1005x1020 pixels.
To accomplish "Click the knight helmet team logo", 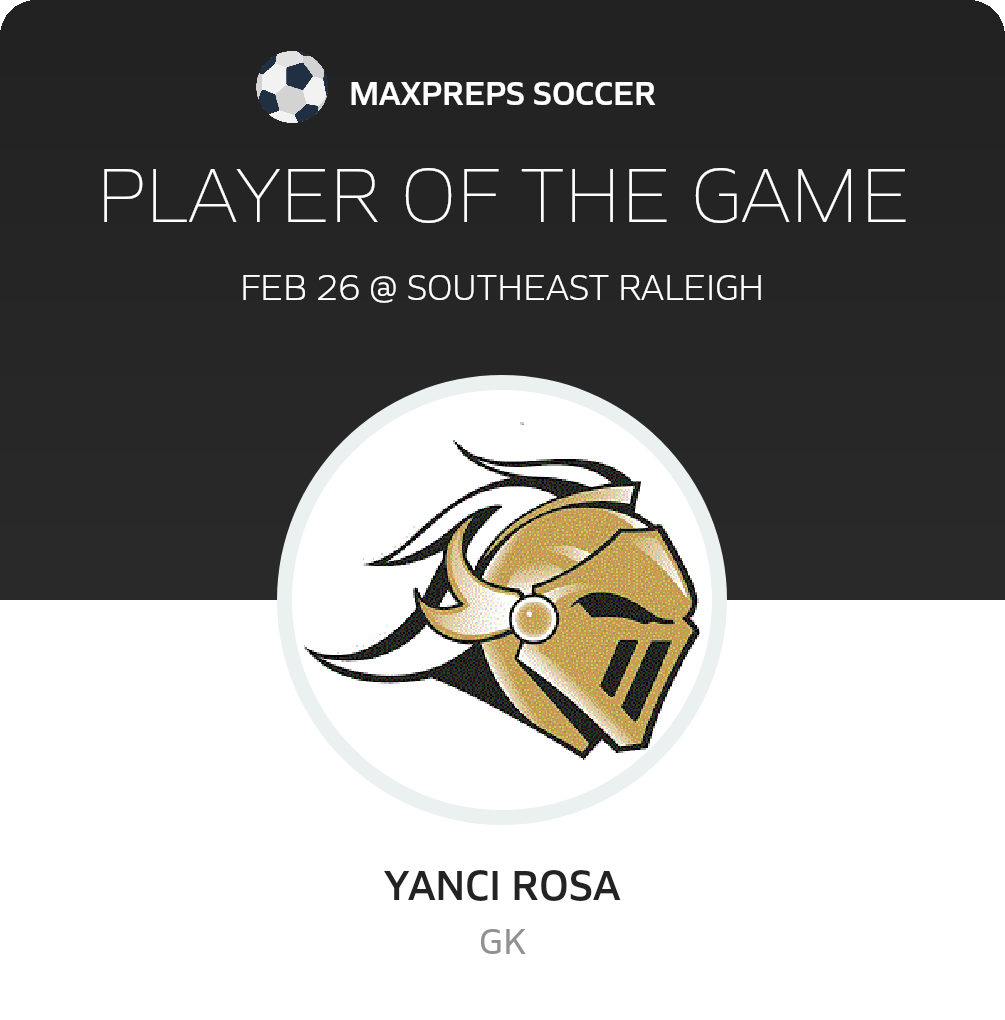I will 502,599.
